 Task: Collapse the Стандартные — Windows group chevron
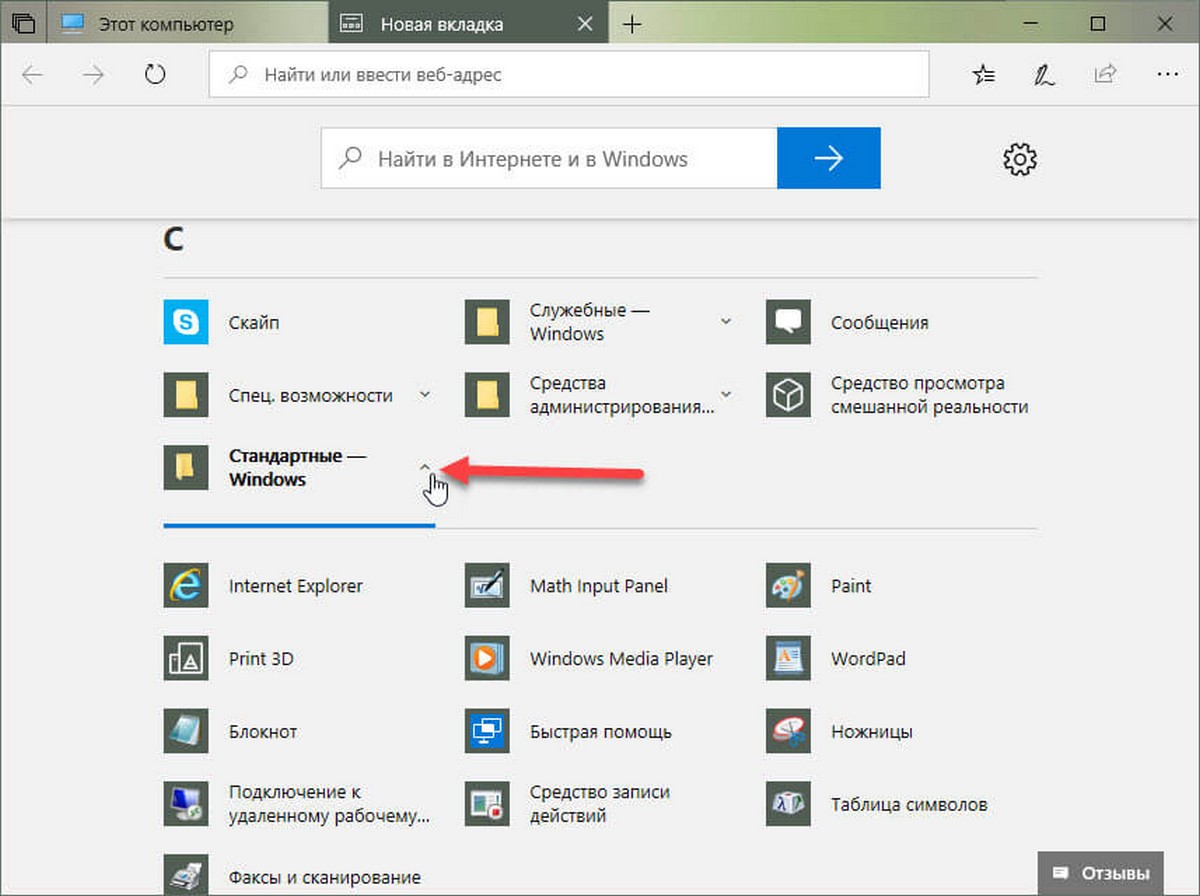(425, 467)
